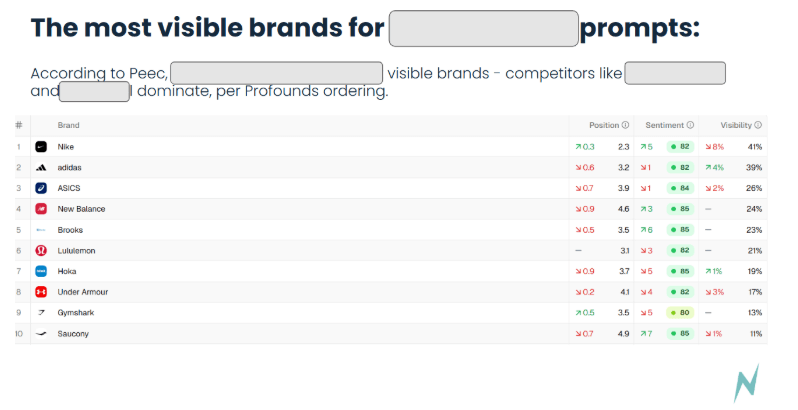Viewport: 798px width, 410px height.
Task: Open the Brooks brand name
Action: click(71, 230)
